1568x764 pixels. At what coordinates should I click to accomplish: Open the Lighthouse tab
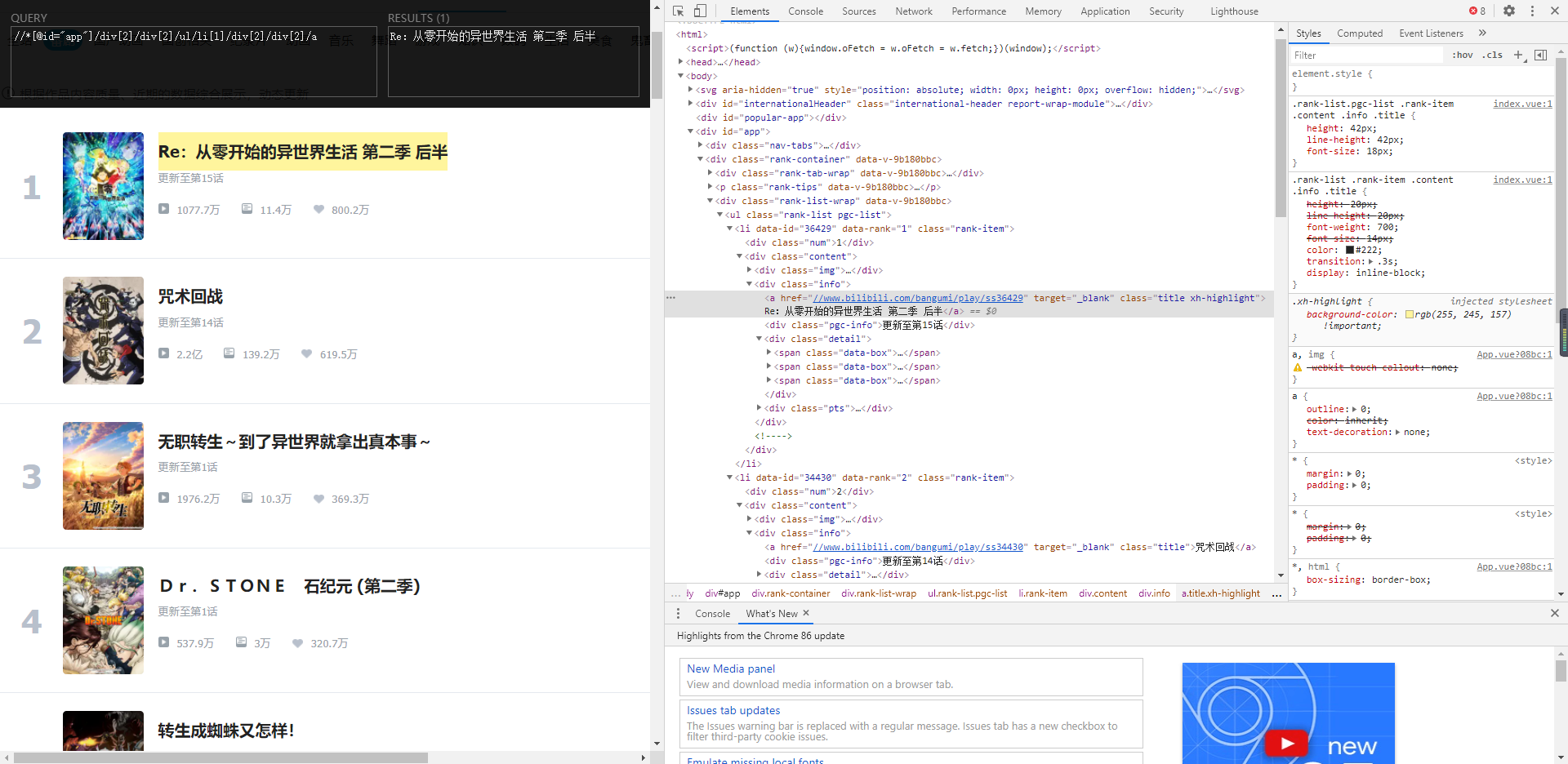[1234, 11]
